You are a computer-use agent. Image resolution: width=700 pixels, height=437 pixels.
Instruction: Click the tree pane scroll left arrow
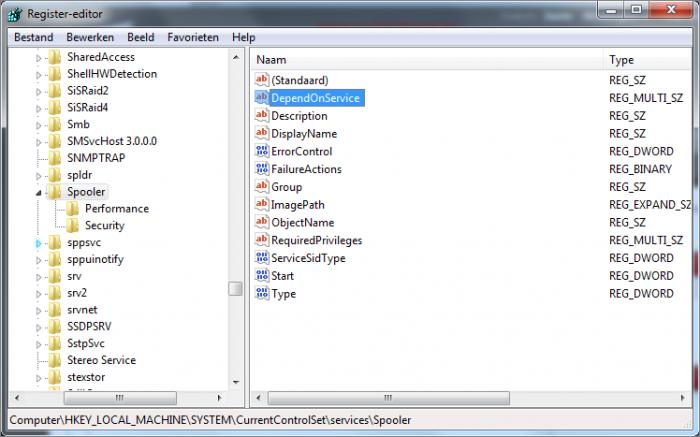(x=17, y=397)
